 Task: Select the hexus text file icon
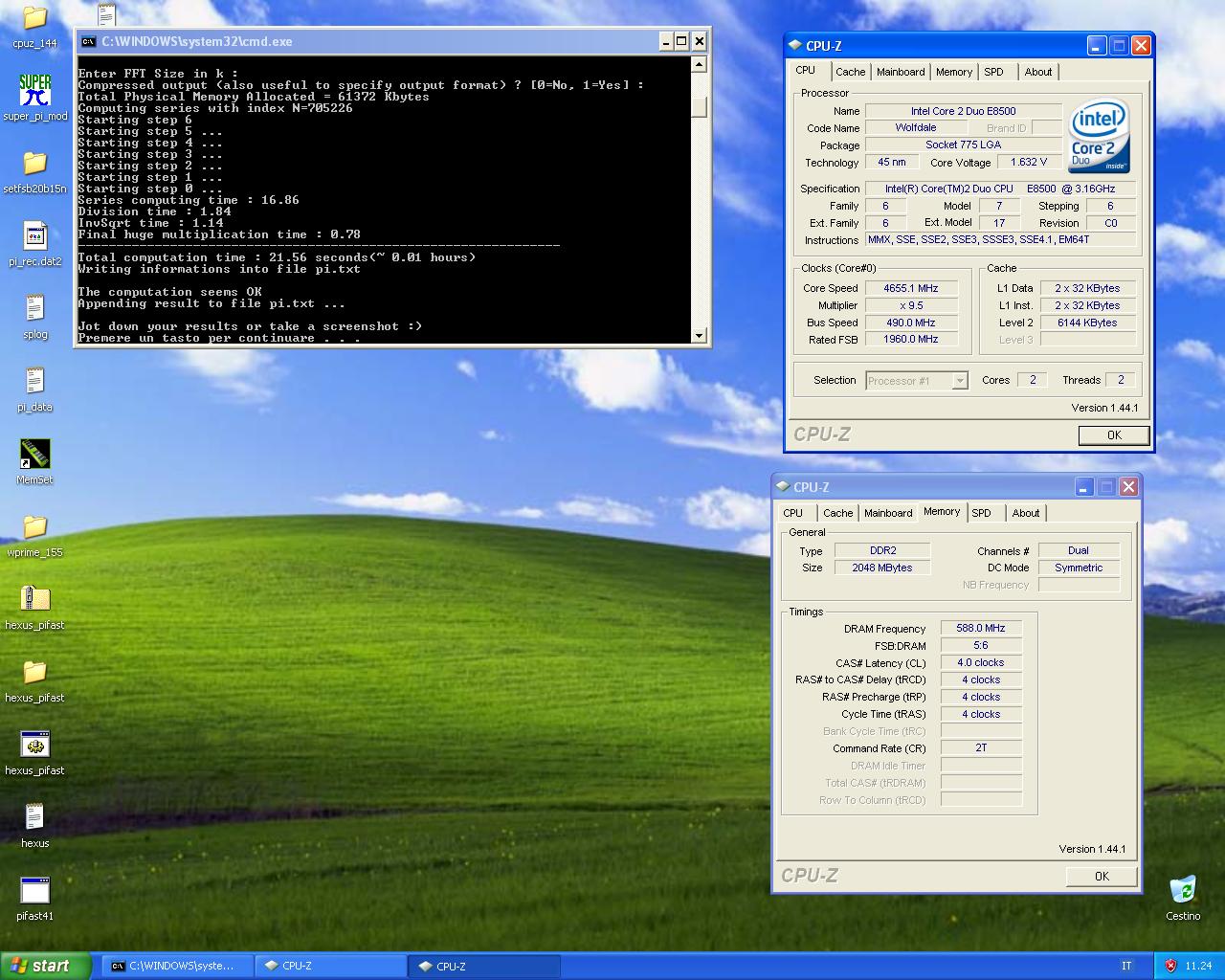coord(34,817)
